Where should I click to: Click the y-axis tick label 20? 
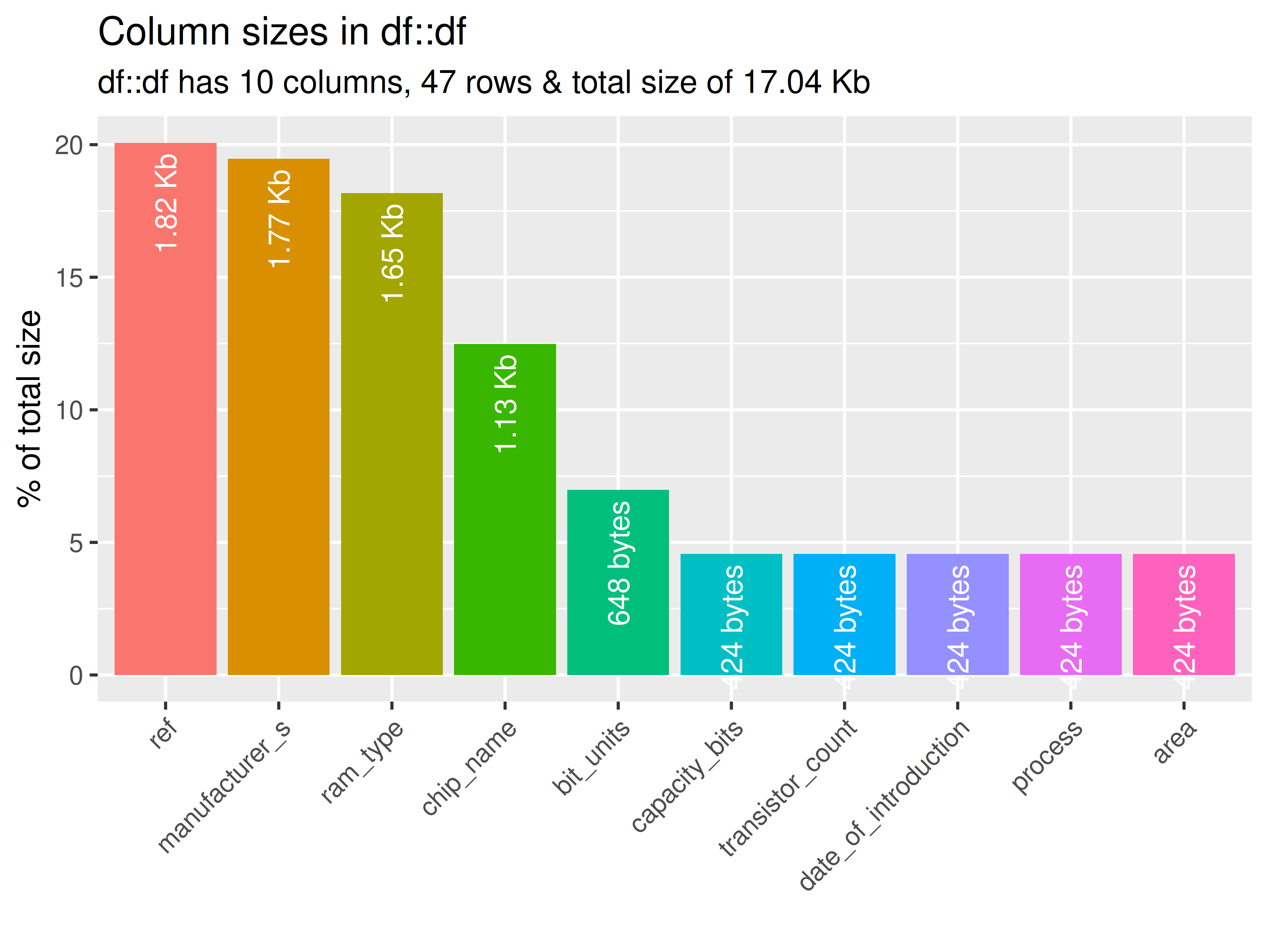[69, 146]
